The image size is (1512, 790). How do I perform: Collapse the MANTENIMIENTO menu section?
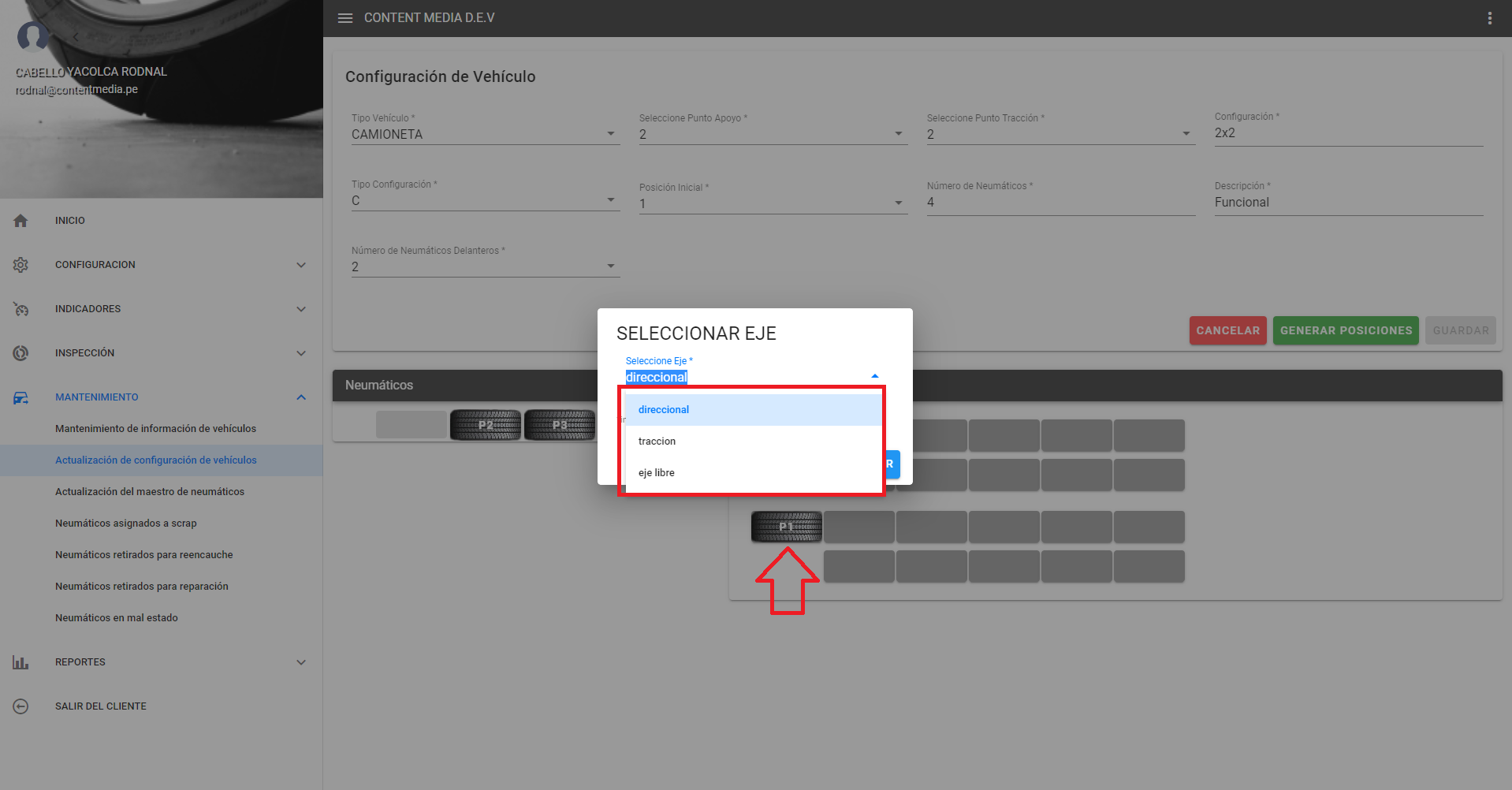point(301,397)
